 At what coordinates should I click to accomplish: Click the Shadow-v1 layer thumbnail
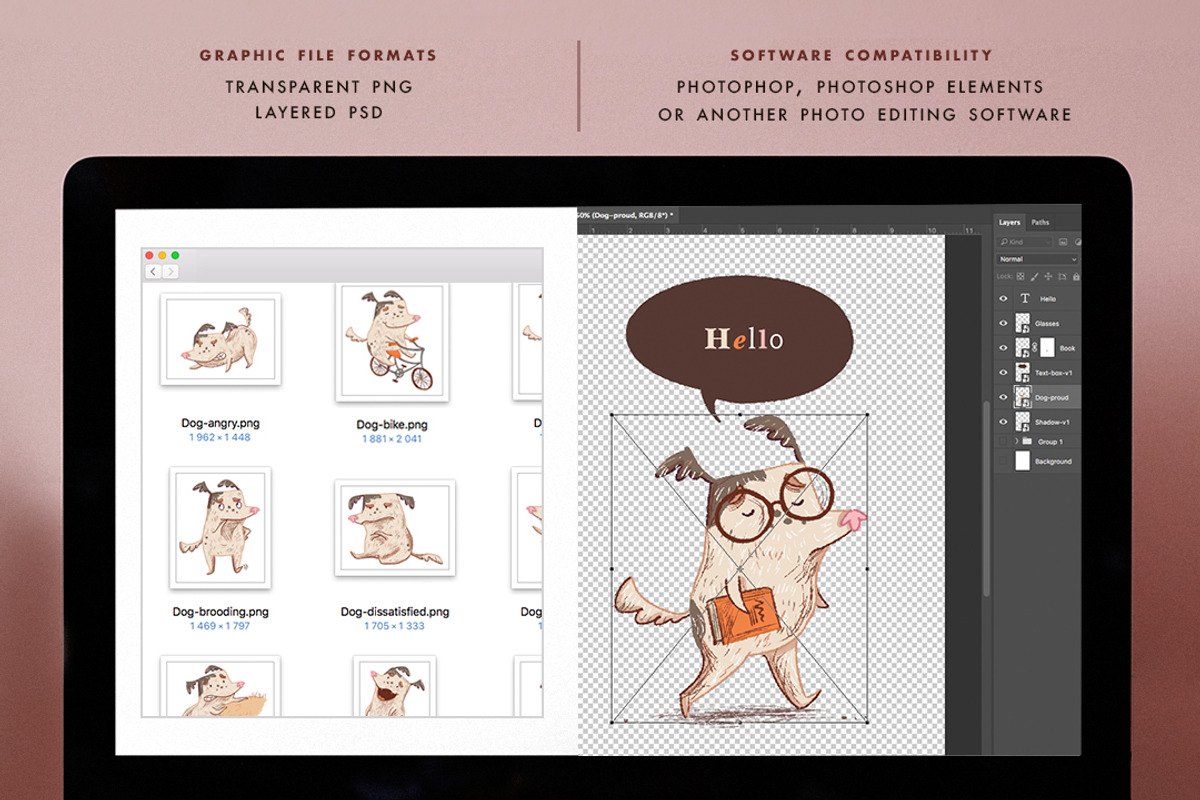pos(1023,422)
